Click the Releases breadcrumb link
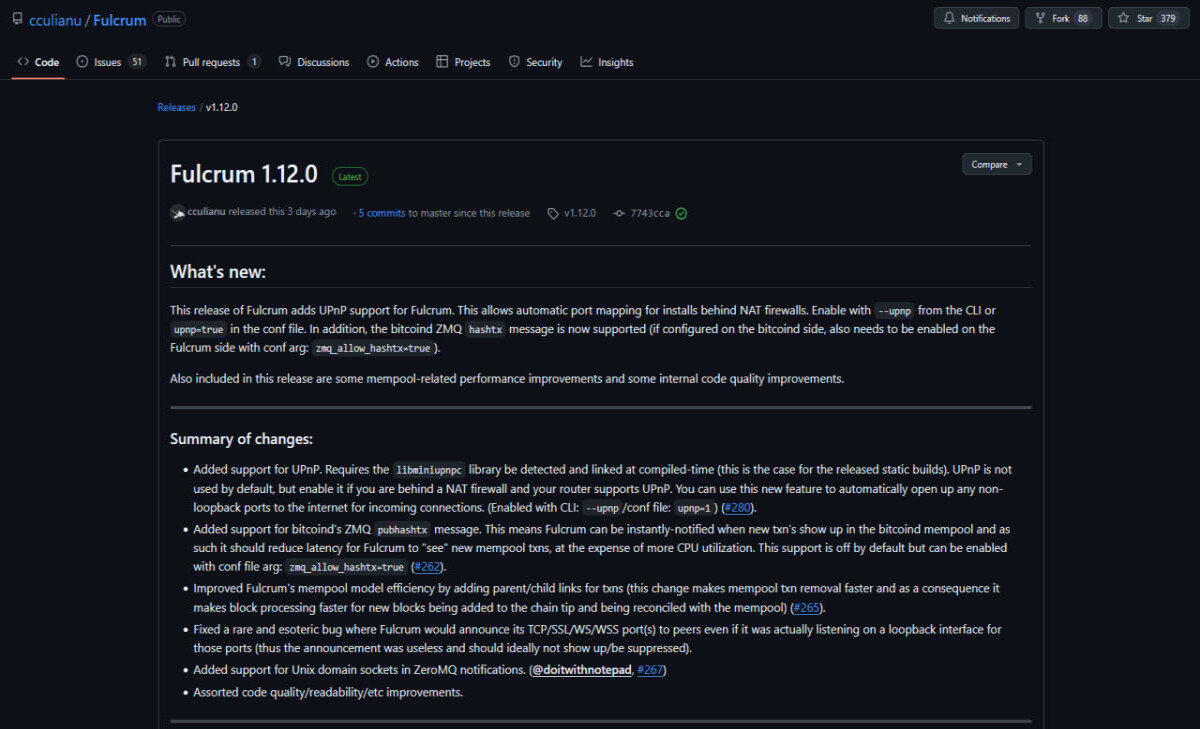This screenshot has width=1200, height=729. (176, 107)
